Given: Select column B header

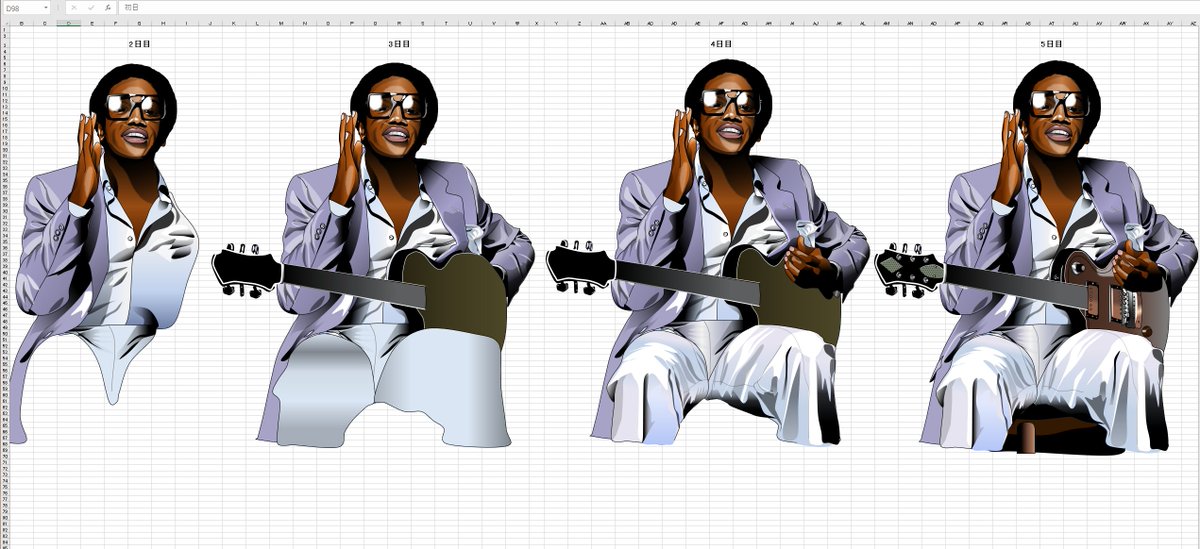Looking at the screenshot, I should pos(21,24).
